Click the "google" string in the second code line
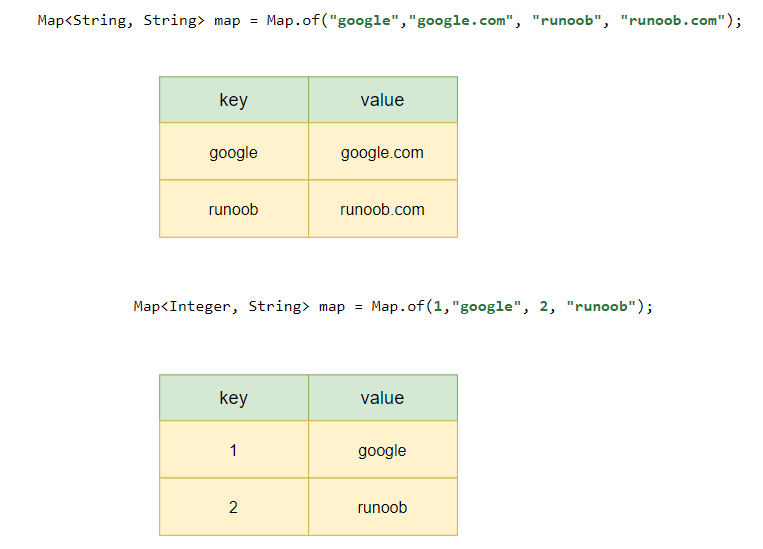The image size is (763, 549). [x=487, y=306]
